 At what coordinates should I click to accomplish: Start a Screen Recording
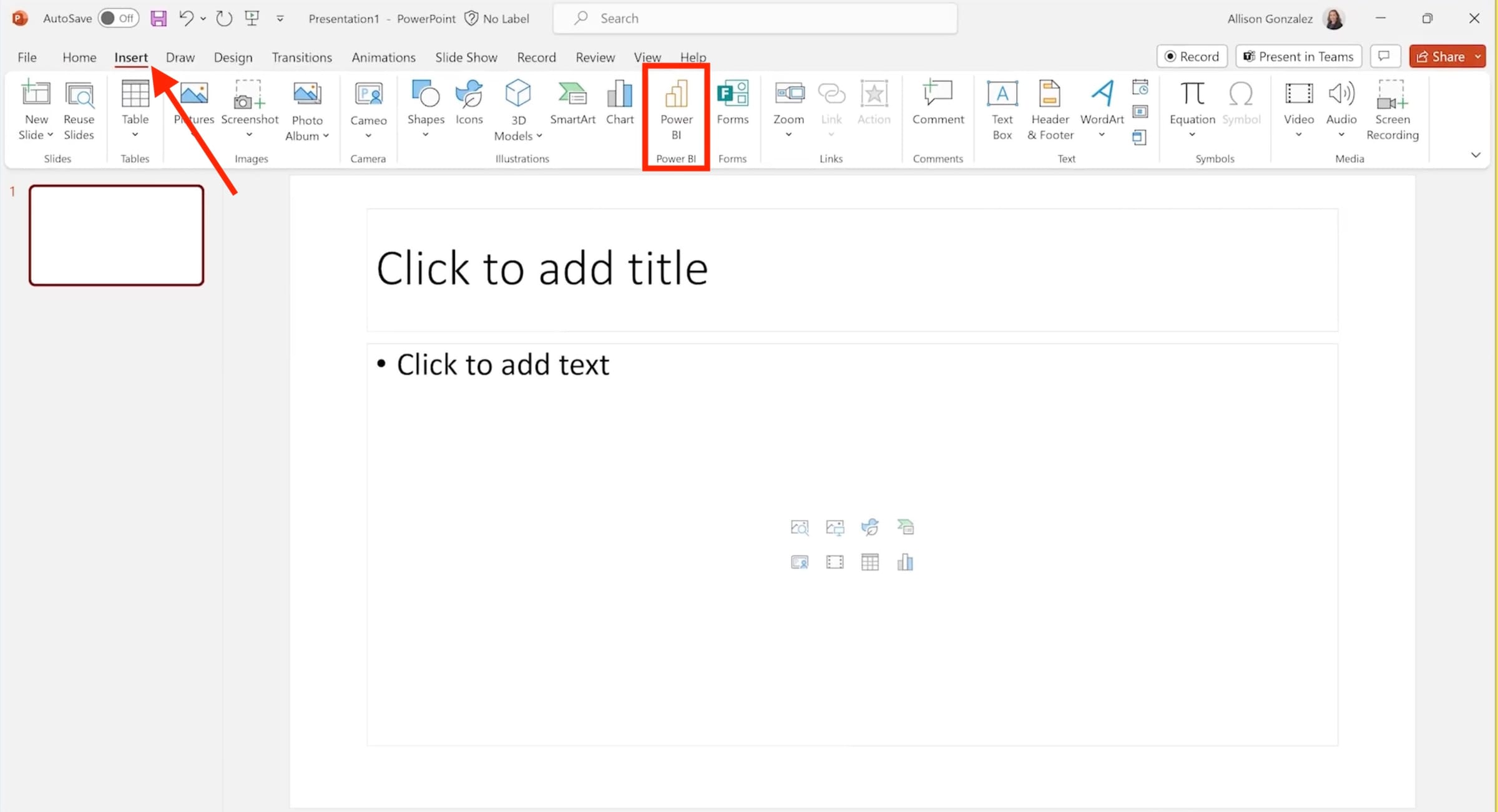point(1393,109)
